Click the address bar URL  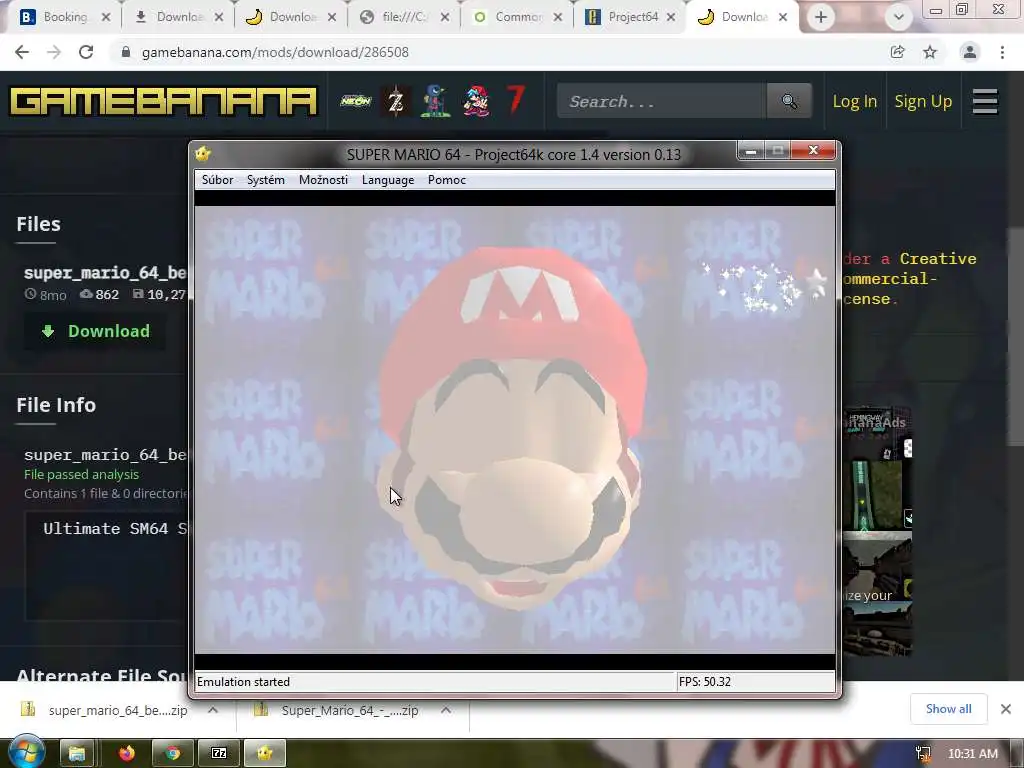click(275, 52)
